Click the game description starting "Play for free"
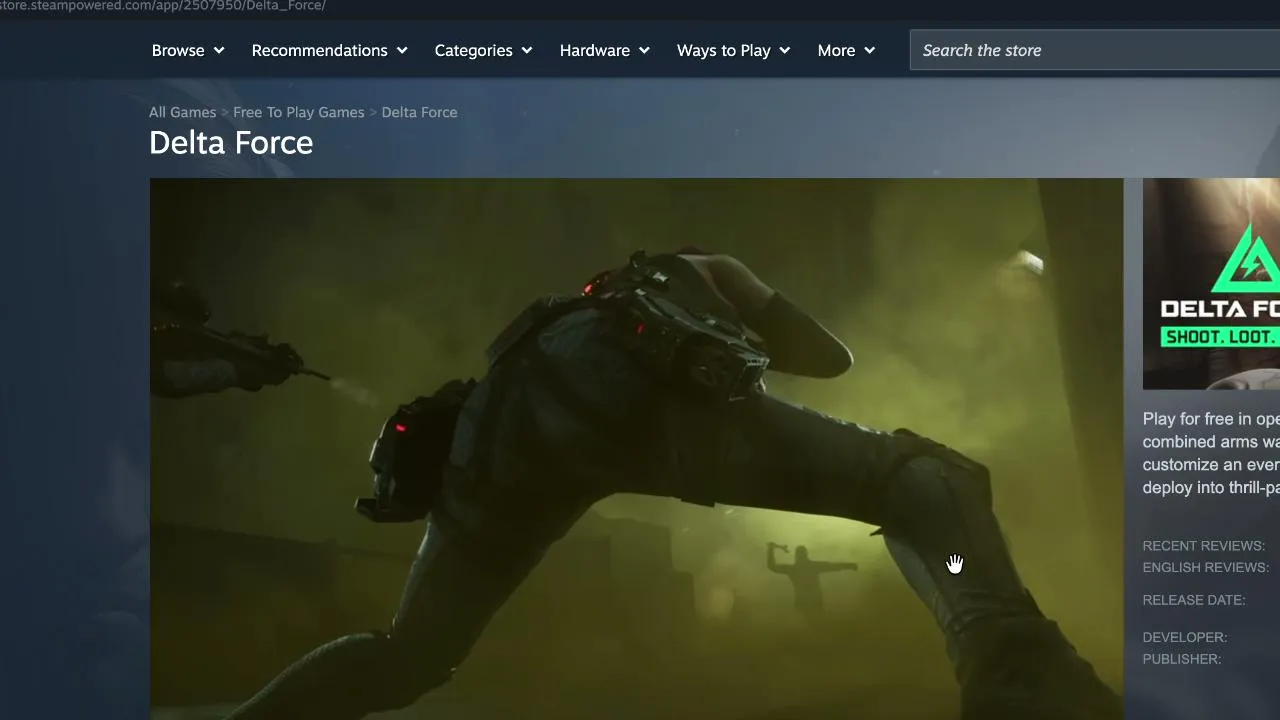 point(1211,453)
